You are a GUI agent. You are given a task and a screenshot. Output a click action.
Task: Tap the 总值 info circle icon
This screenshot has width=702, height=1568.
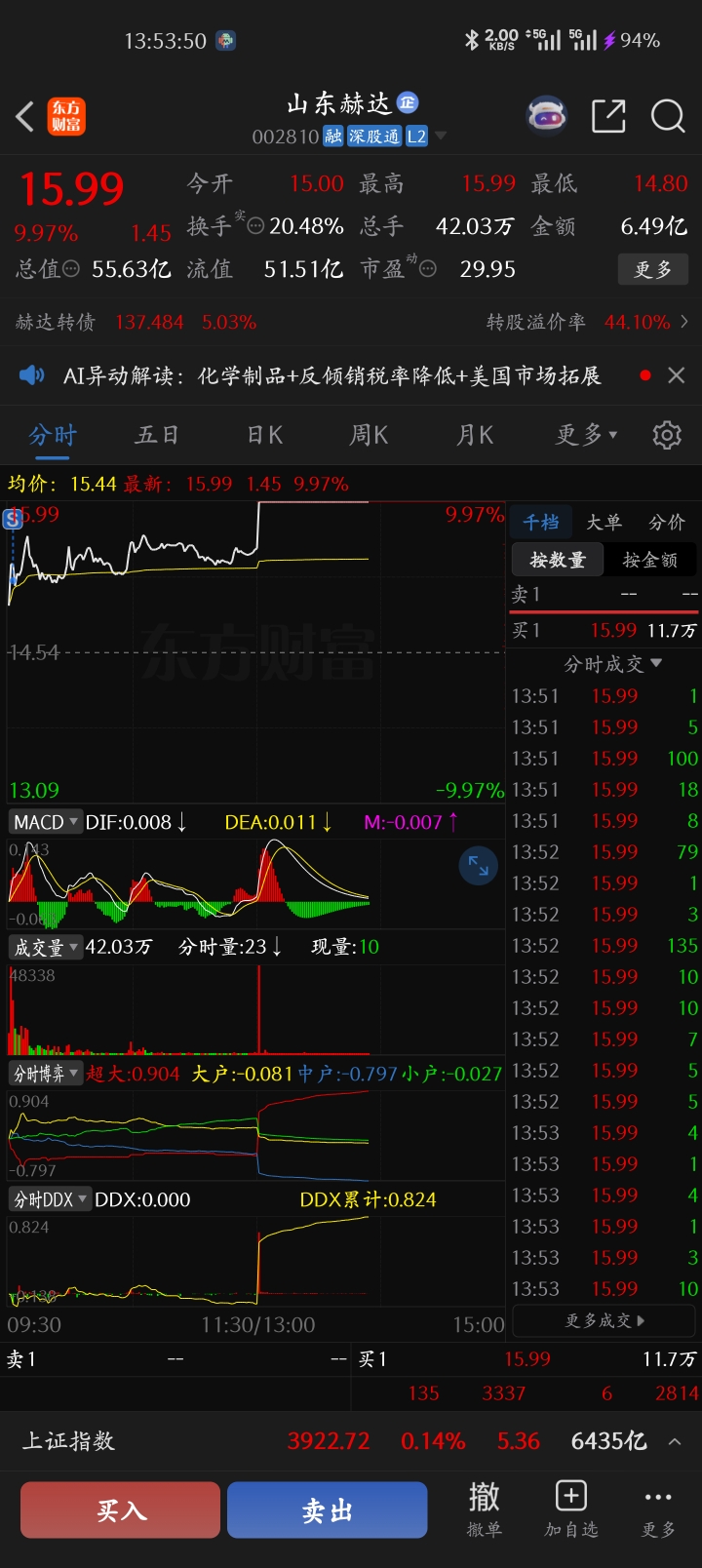coord(71,269)
